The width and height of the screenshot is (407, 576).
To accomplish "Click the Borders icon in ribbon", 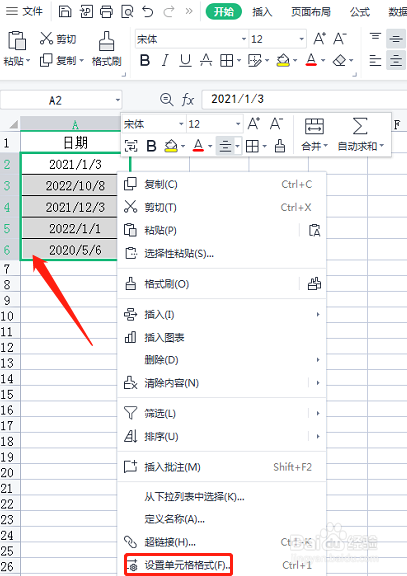I will click(x=226, y=60).
